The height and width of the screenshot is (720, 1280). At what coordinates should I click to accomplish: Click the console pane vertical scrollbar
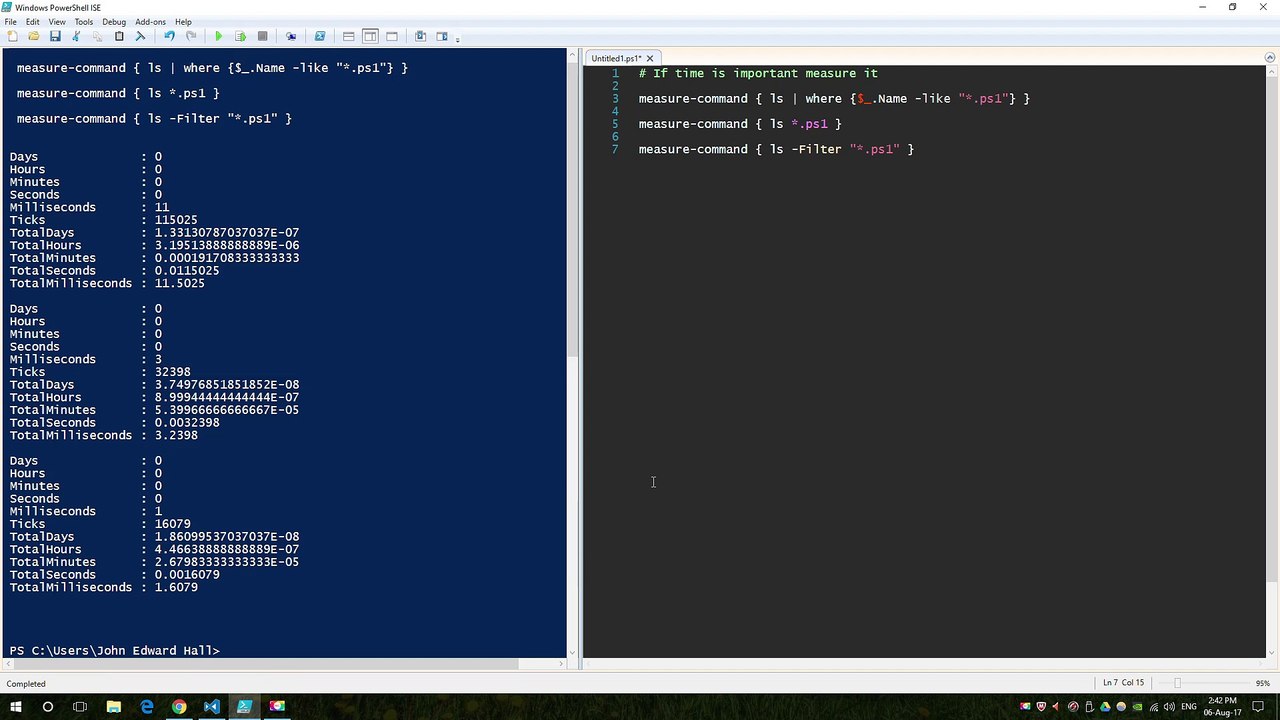pos(572,210)
